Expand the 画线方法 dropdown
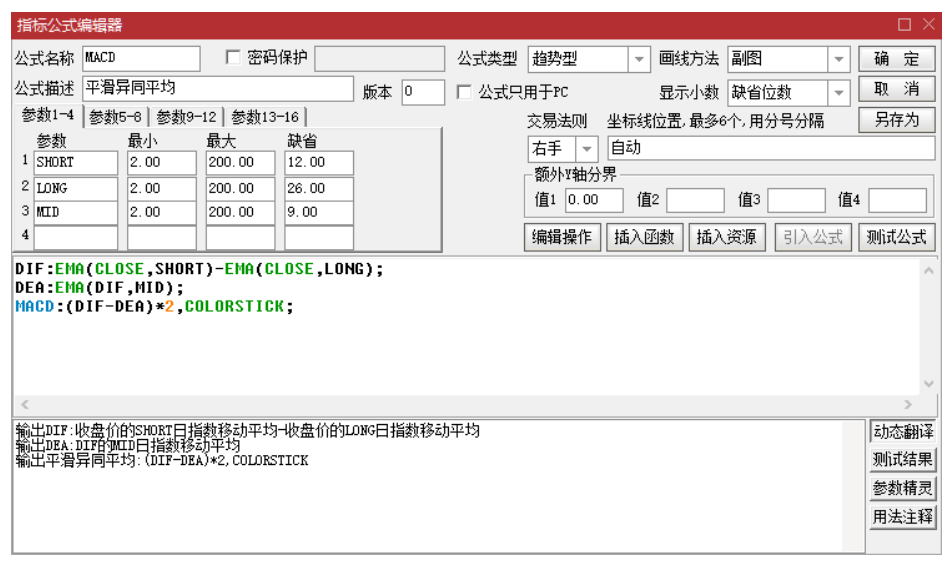The width and height of the screenshot is (948, 563). click(838, 60)
